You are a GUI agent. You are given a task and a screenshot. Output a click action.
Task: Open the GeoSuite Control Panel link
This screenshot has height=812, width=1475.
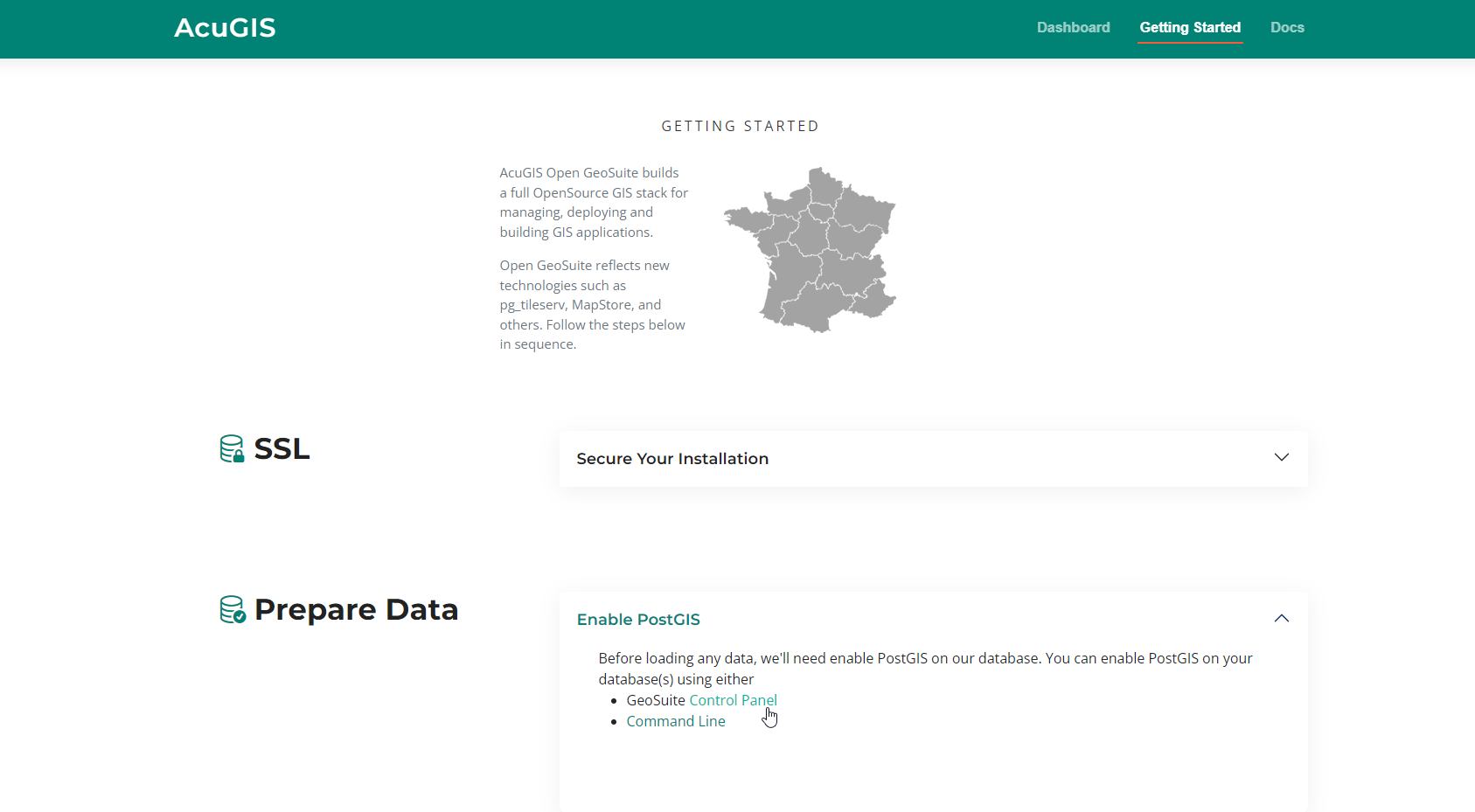(733, 700)
